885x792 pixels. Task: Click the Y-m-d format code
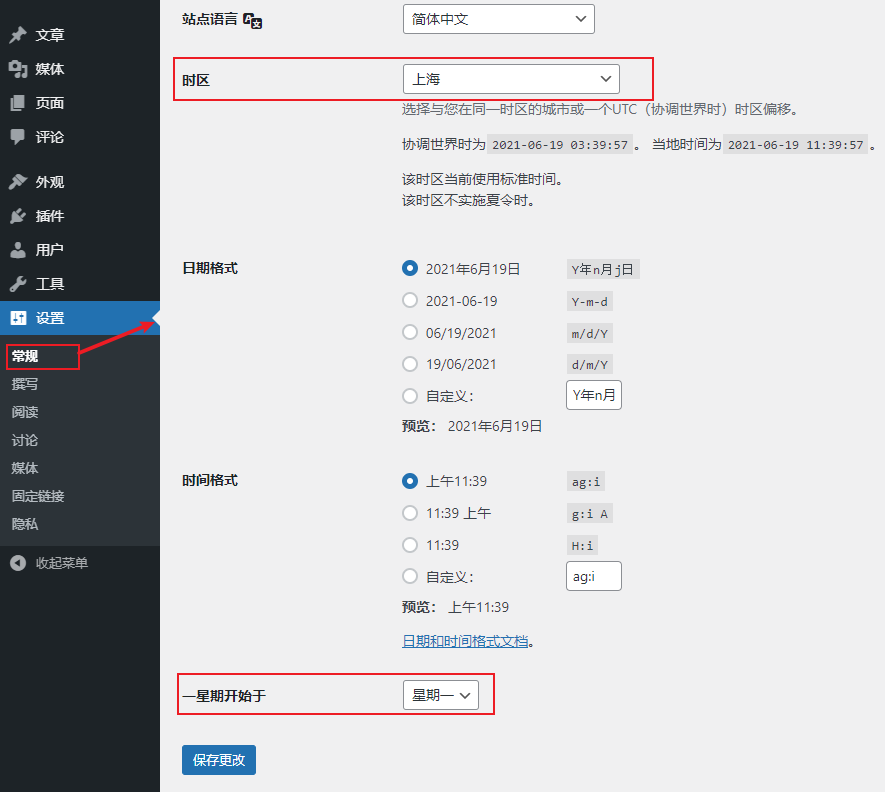590,301
